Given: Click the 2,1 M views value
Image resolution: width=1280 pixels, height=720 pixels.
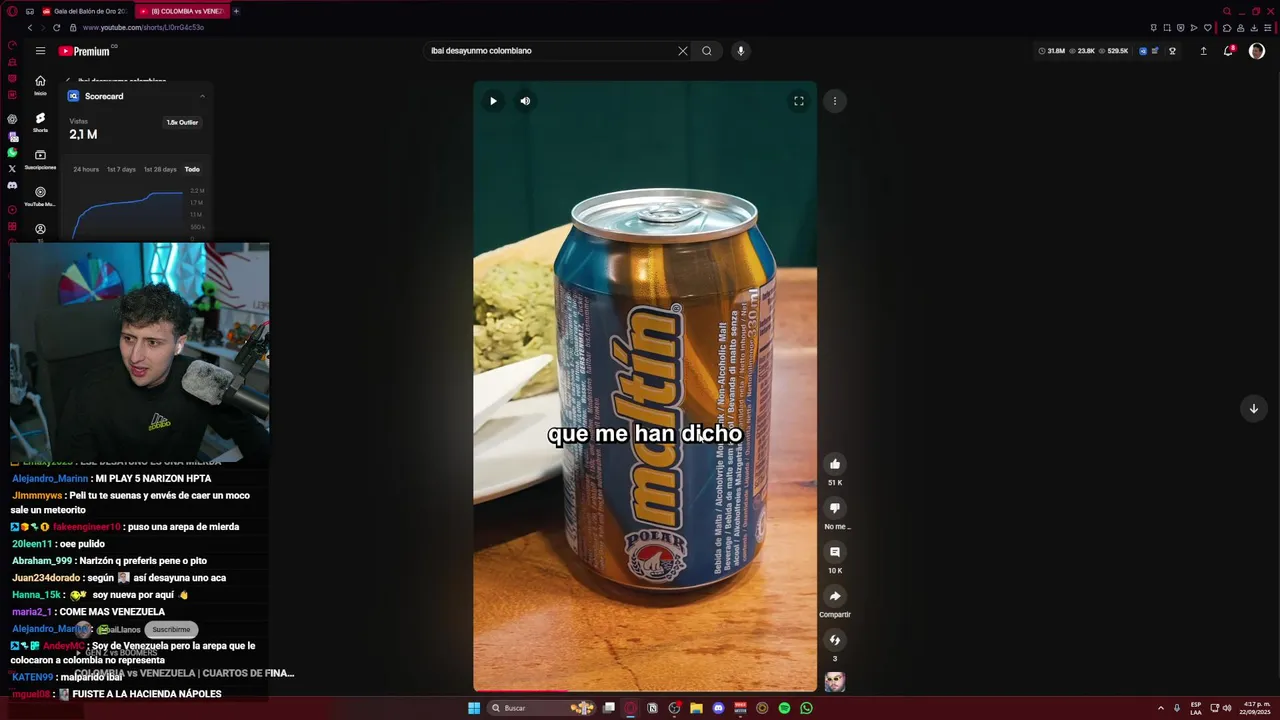Looking at the screenshot, I should [x=83, y=135].
